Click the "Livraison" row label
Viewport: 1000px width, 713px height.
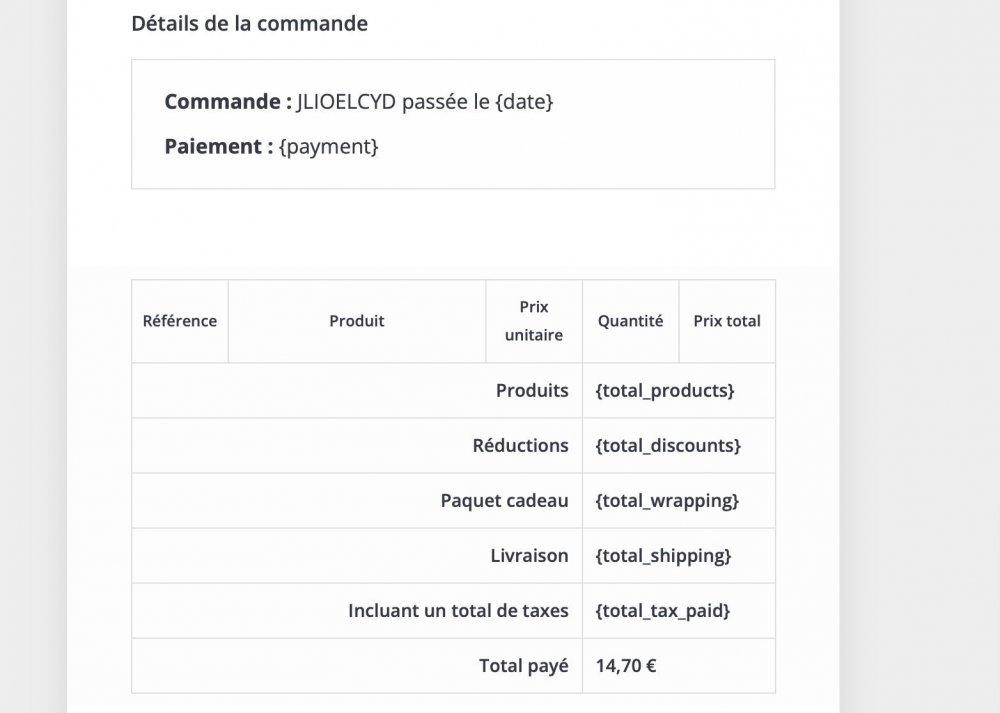coord(529,556)
